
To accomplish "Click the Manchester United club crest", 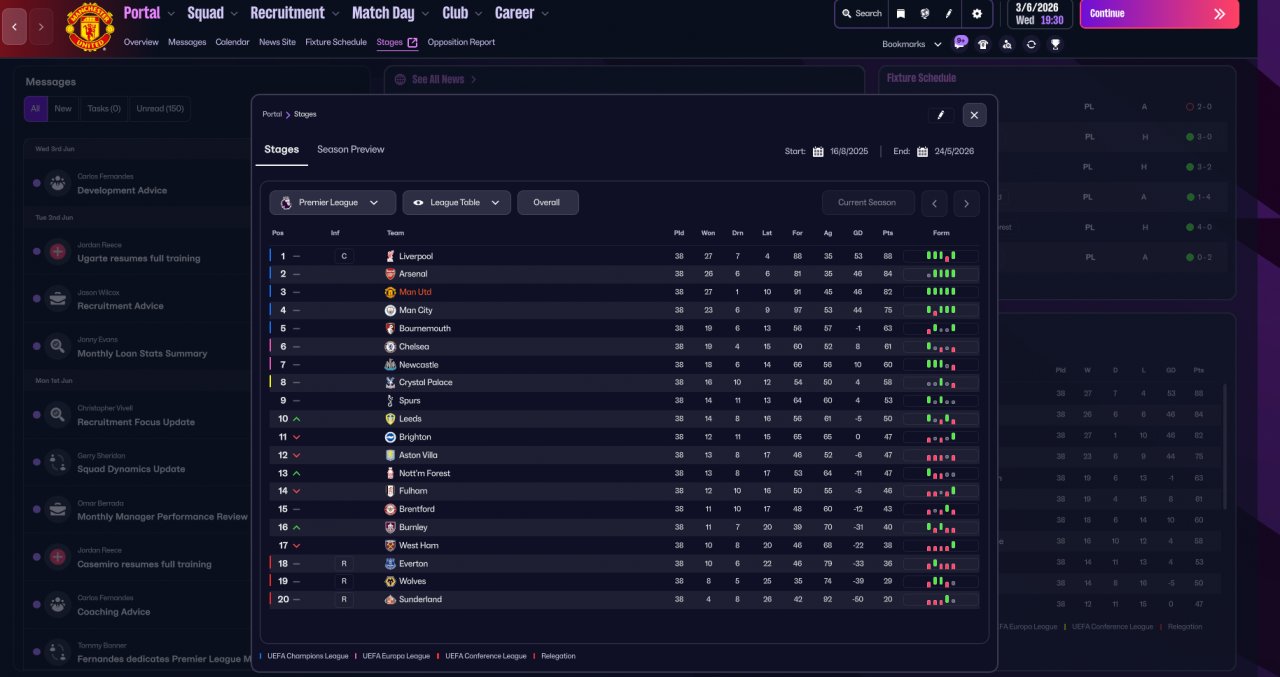I will (90, 28).
